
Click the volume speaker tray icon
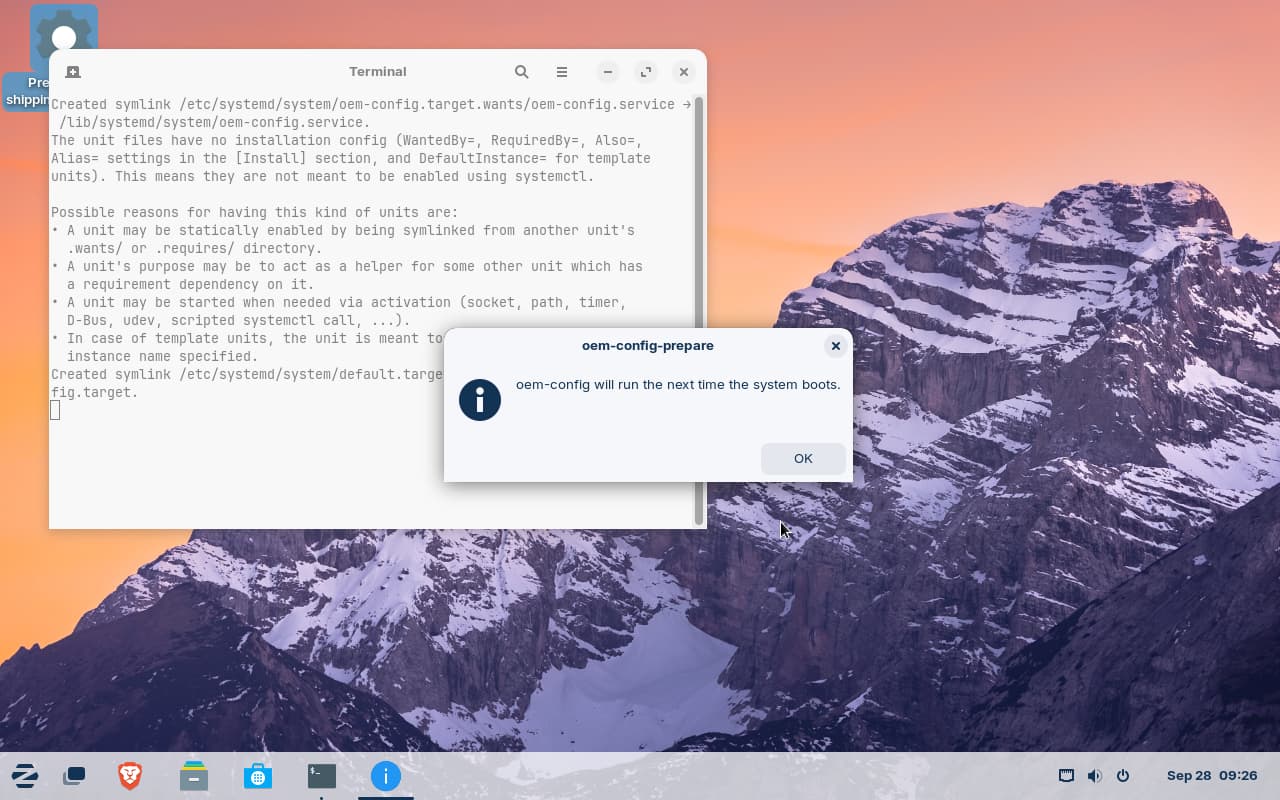tap(1094, 776)
